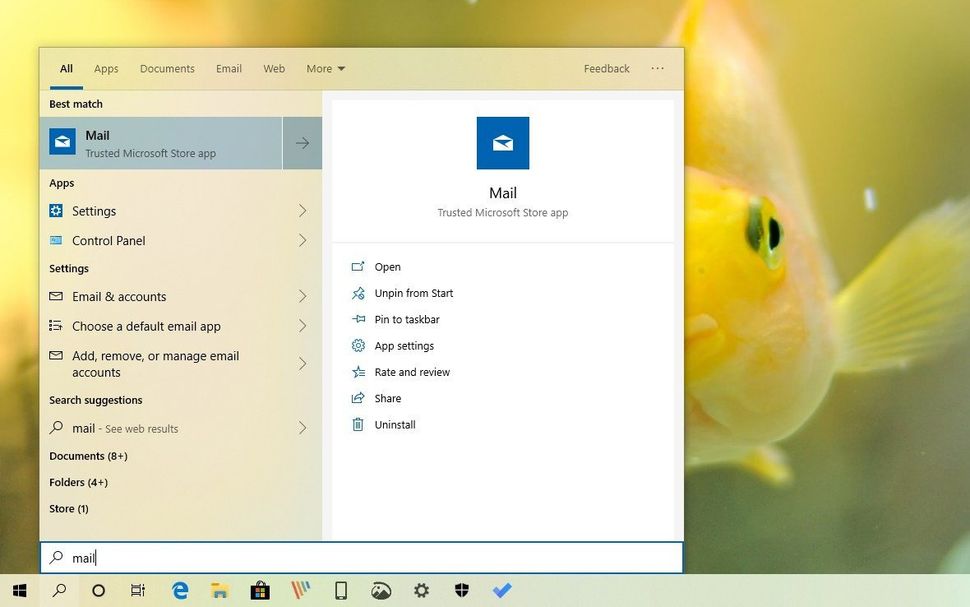Viewport: 970px width, 607px height.
Task: Click the Cortana circle in the taskbar
Action: [x=98, y=590]
